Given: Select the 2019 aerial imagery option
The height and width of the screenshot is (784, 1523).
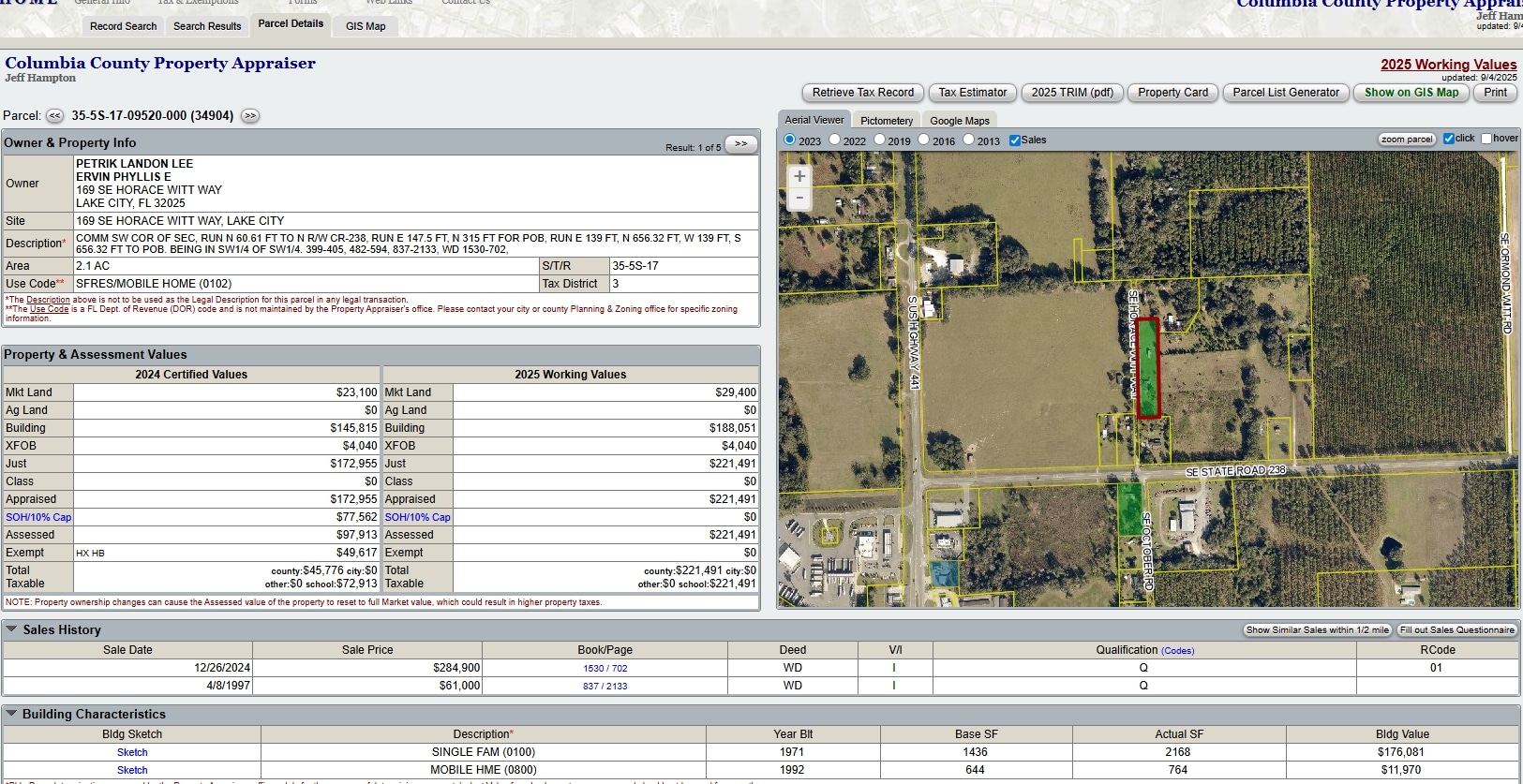Looking at the screenshot, I should (879, 140).
